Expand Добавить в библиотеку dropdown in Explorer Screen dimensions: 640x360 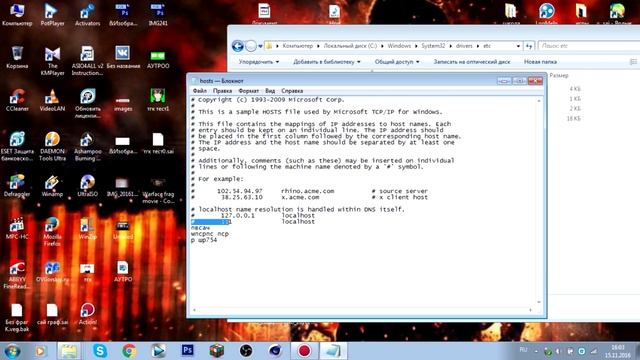click(x=327, y=62)
